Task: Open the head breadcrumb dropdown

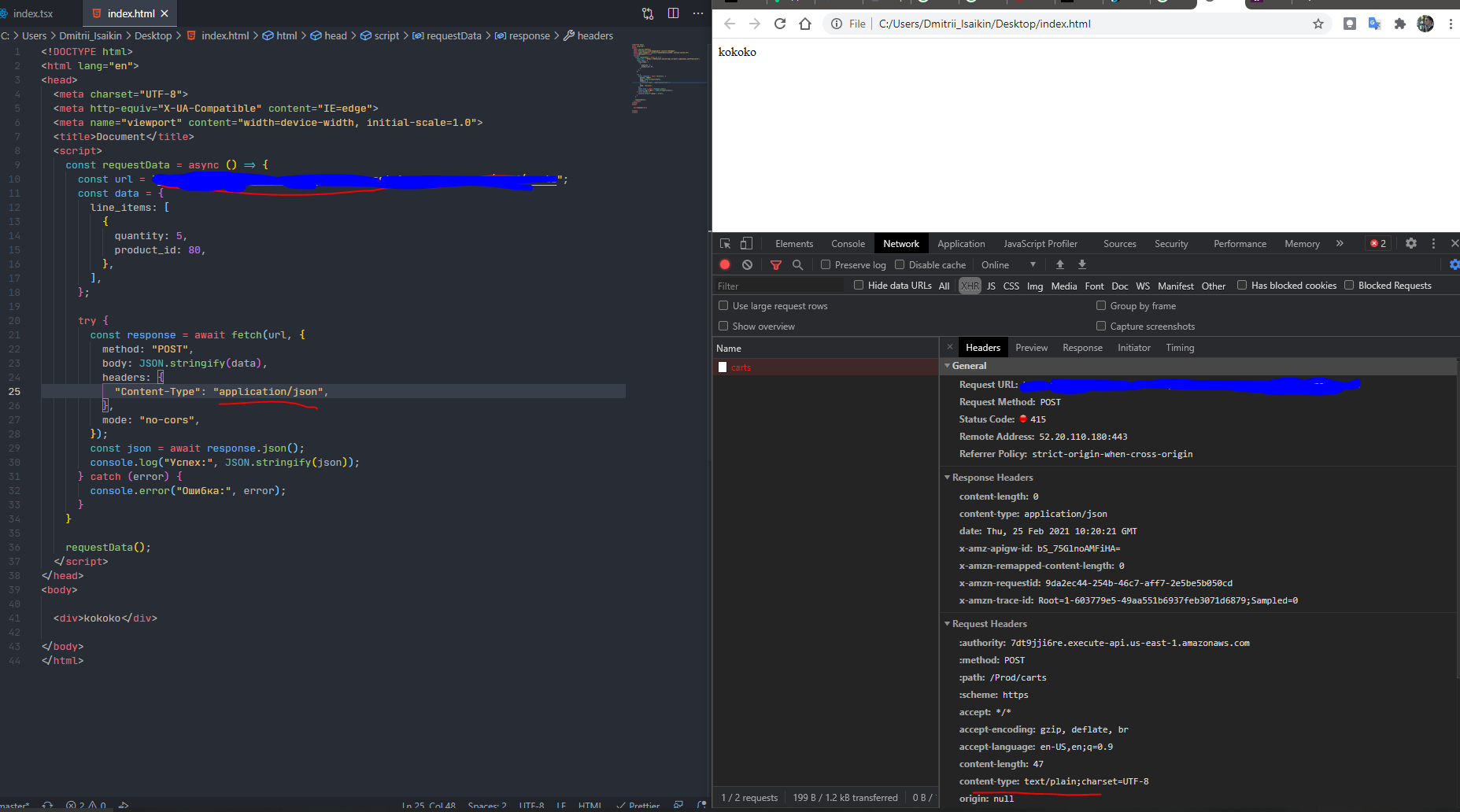Action: (328, 35)
